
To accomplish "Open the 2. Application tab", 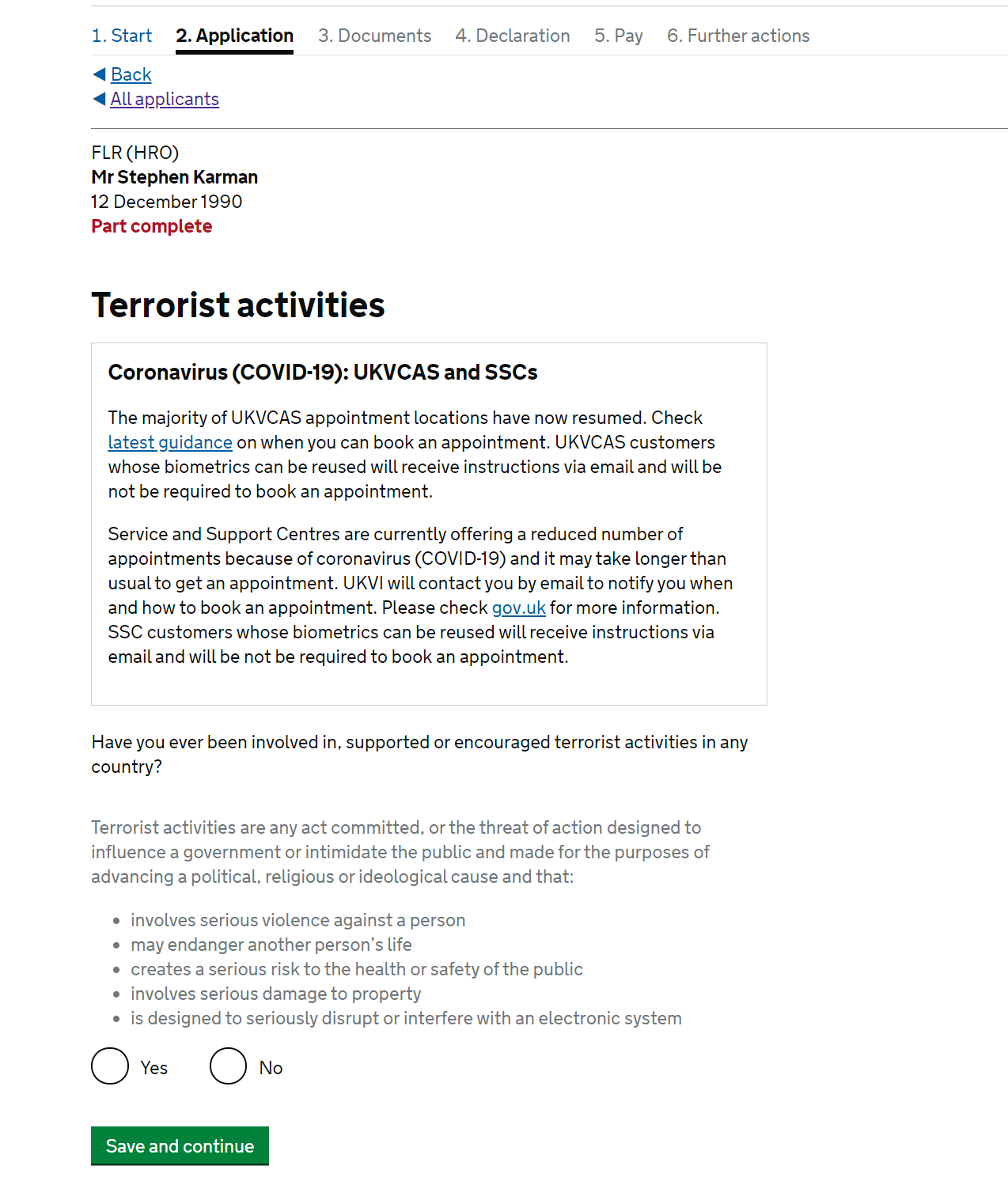I will [x=234, y=36].
